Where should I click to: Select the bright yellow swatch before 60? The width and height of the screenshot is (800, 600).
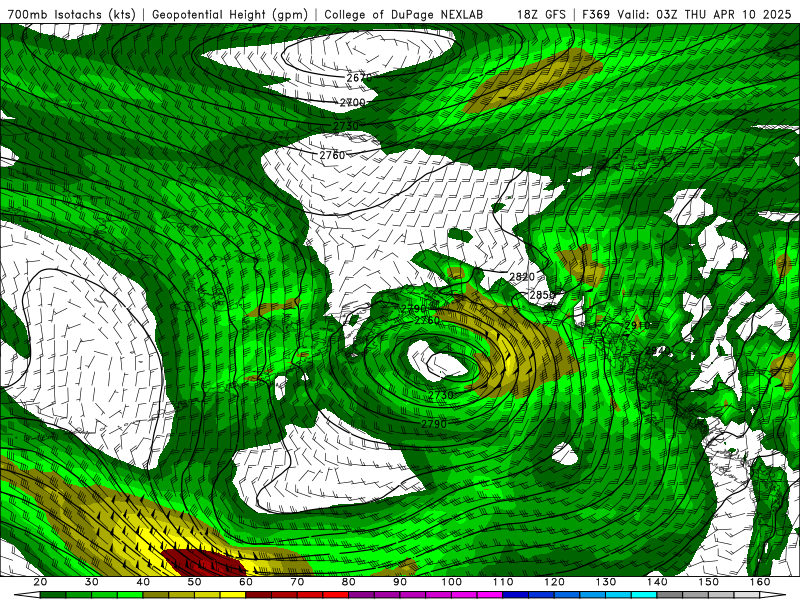coord(233,595)
